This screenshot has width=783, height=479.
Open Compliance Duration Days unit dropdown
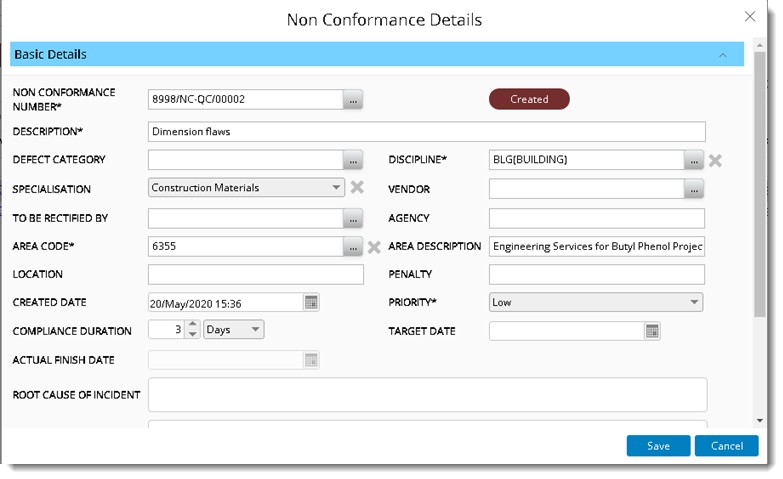255,330
